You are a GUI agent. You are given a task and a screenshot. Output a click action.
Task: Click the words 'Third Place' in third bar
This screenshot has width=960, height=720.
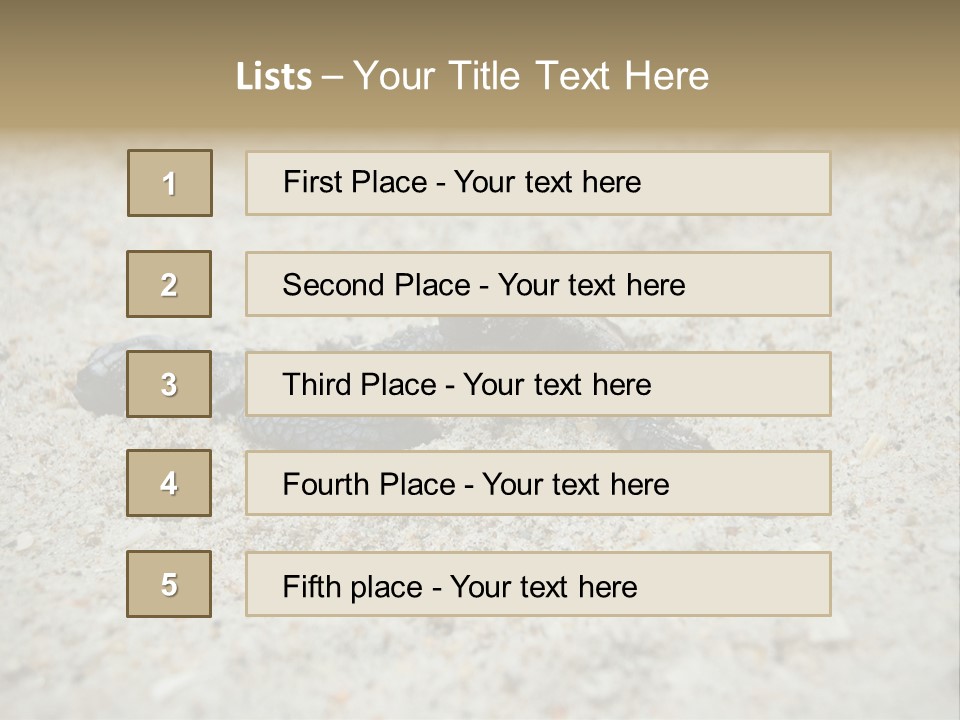pos(359,384)
